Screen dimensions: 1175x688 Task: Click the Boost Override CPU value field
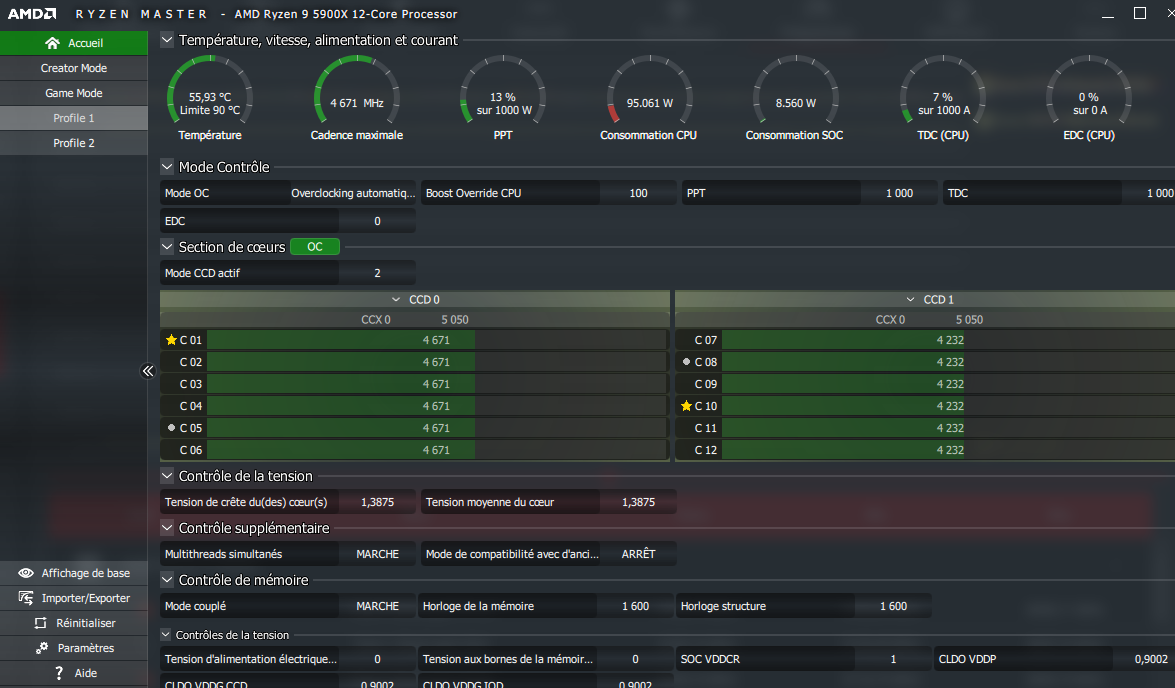638,193
